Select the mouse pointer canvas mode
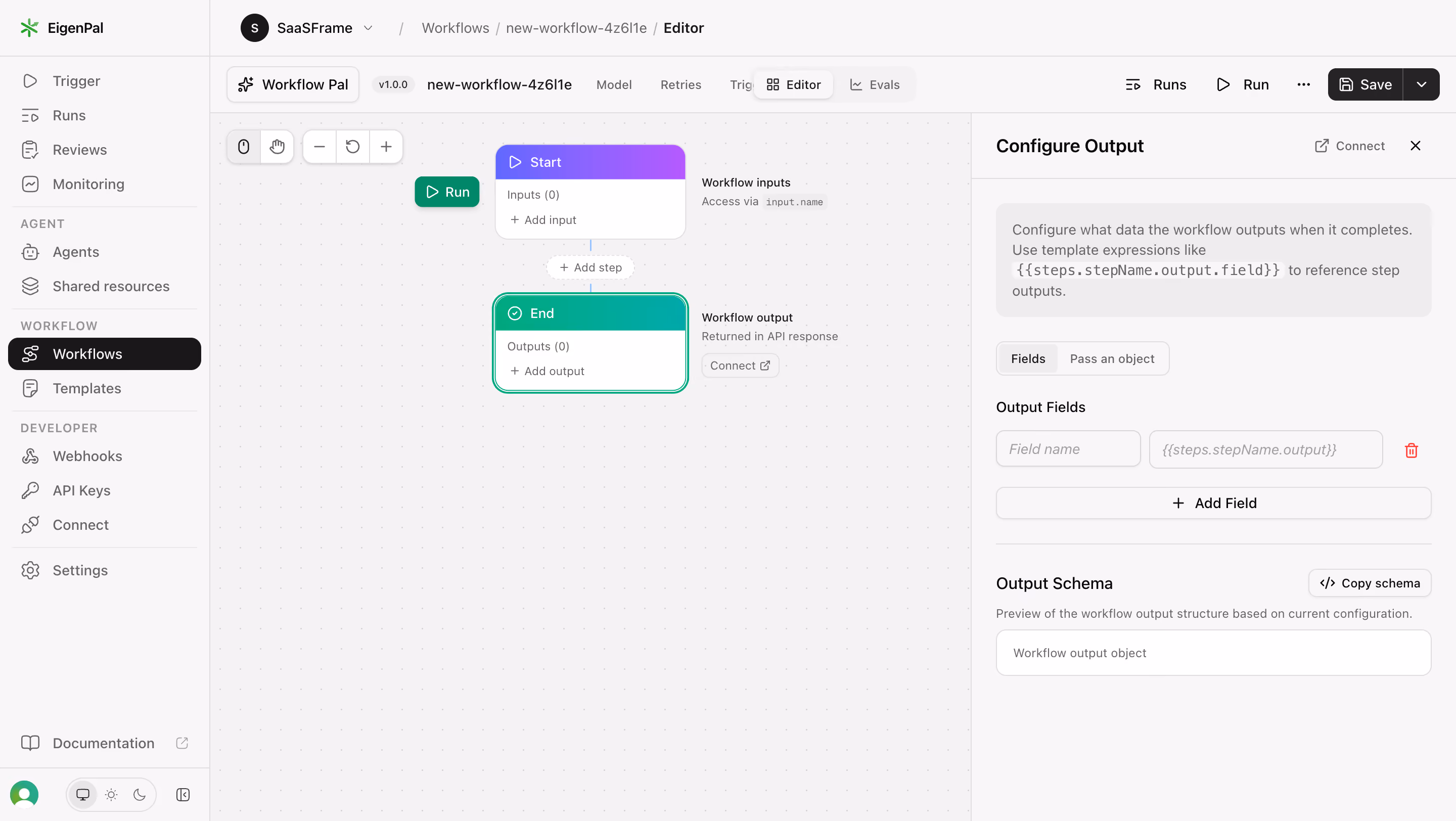 tap(244, 147)
